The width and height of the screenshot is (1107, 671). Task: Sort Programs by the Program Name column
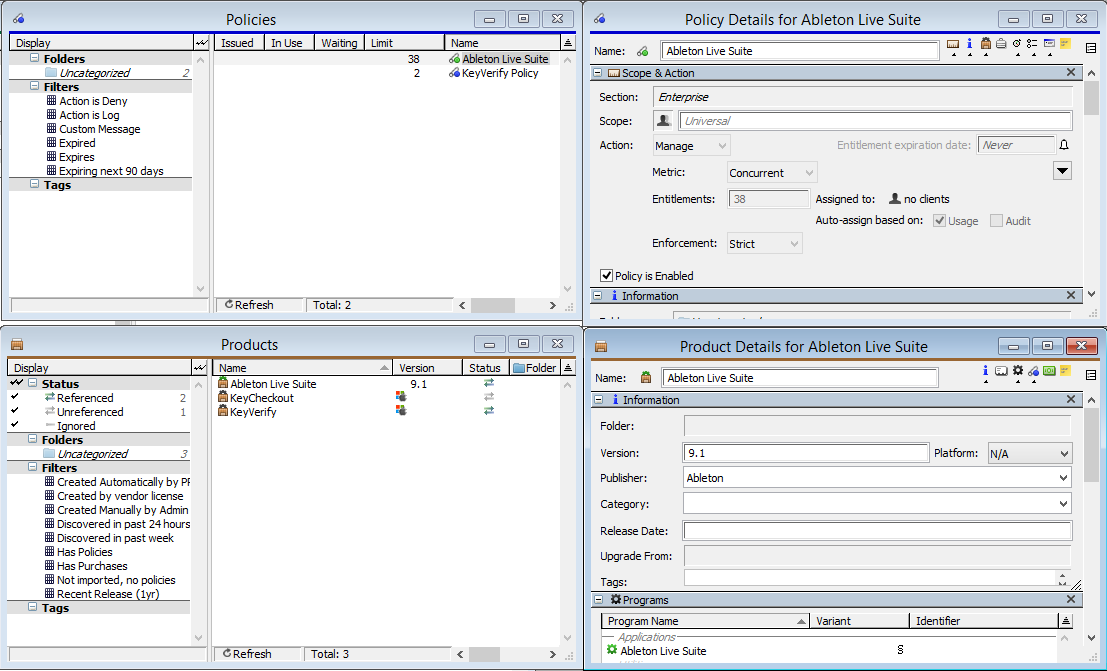pos(705,621)
